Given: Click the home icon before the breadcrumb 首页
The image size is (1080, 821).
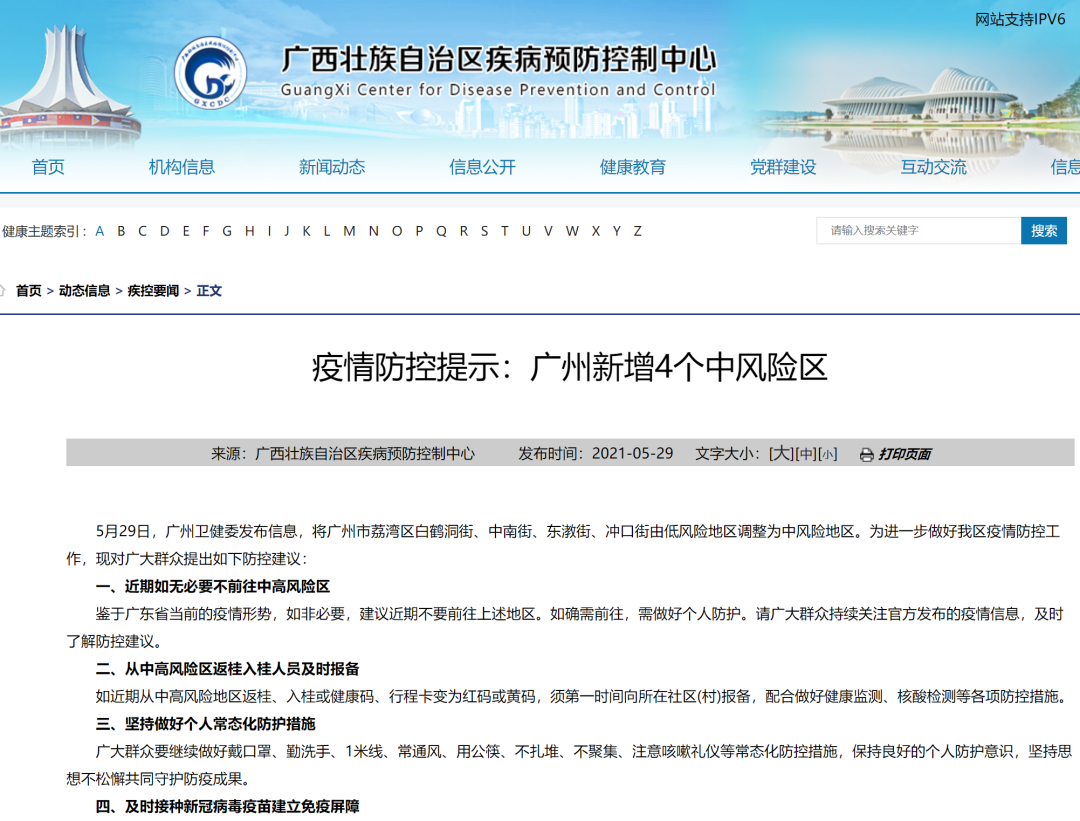Looking at the screenshot, I should click(2, 290).
